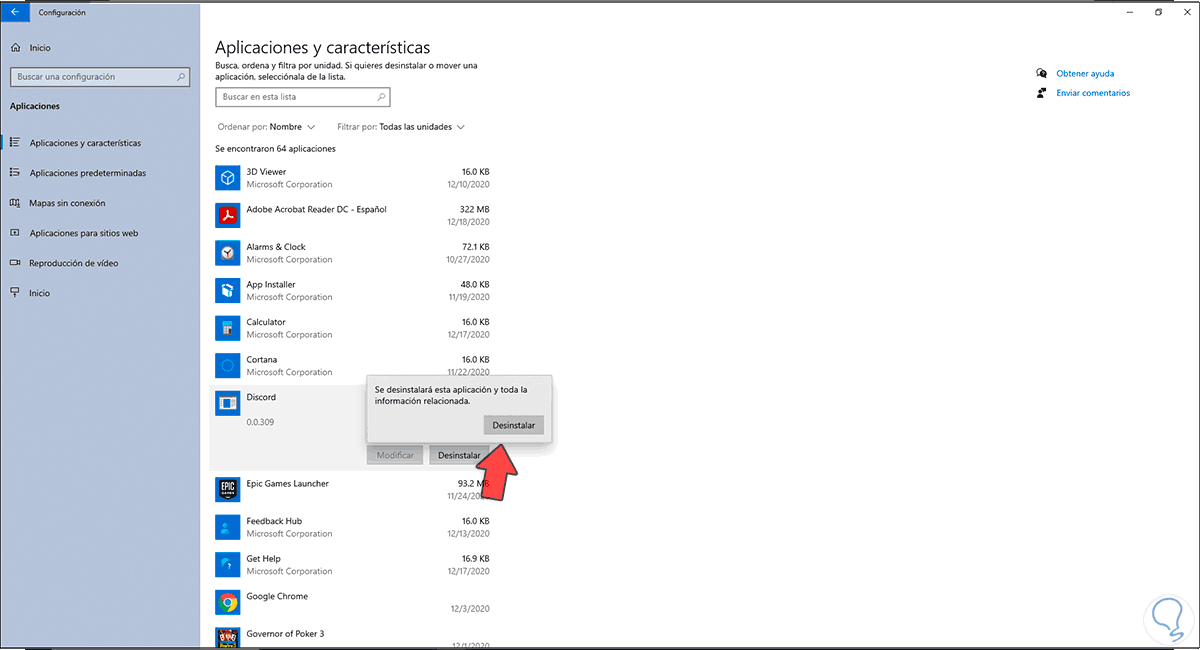1200x650 pixels.
Task: Select Cortana list entry
Action: point(352,365)
